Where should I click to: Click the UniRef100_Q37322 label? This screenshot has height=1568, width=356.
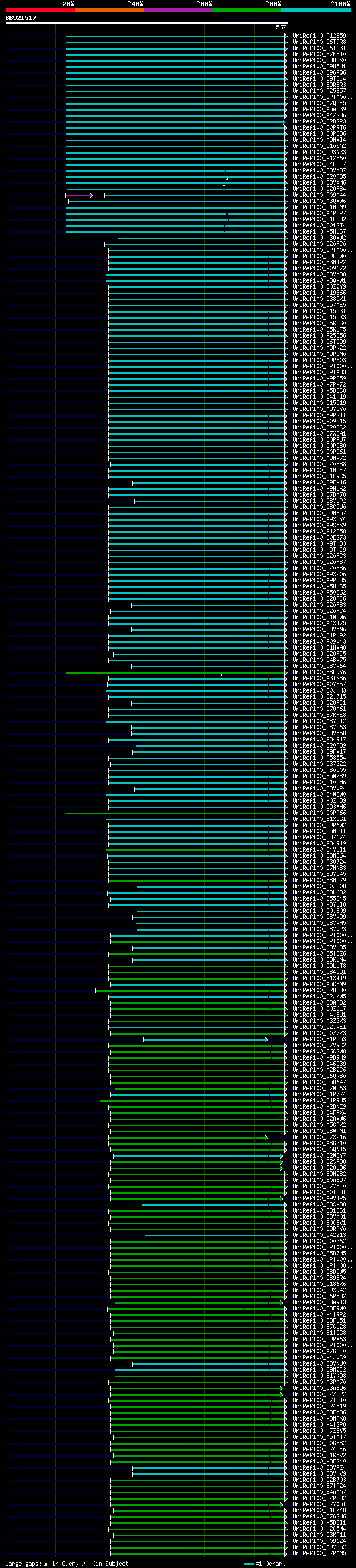pos(319,764)
